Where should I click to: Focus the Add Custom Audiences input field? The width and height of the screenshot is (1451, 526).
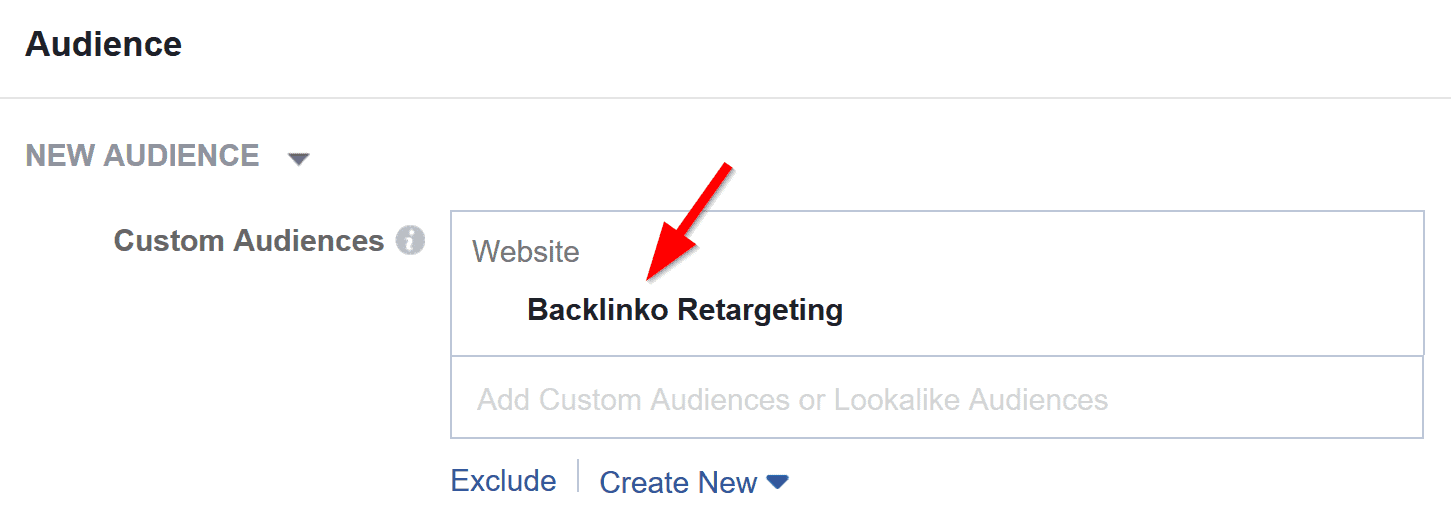(936, 398)
